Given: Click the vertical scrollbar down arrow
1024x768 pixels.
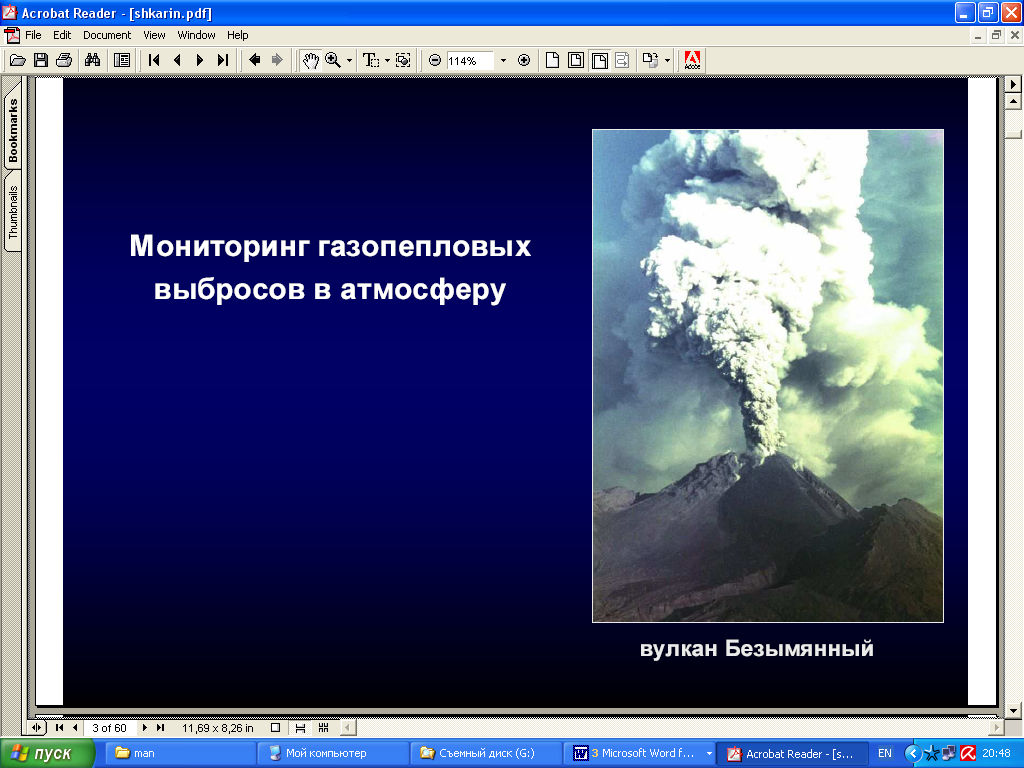Looking at the screenshot, I should click(1014, 711).
